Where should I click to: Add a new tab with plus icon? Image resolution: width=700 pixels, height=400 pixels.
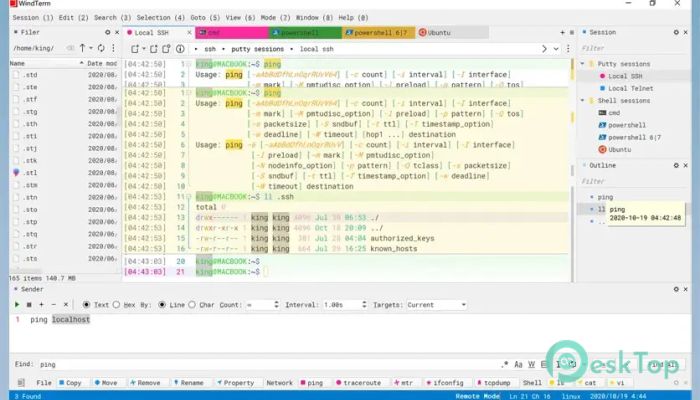[x=562, y=33]
